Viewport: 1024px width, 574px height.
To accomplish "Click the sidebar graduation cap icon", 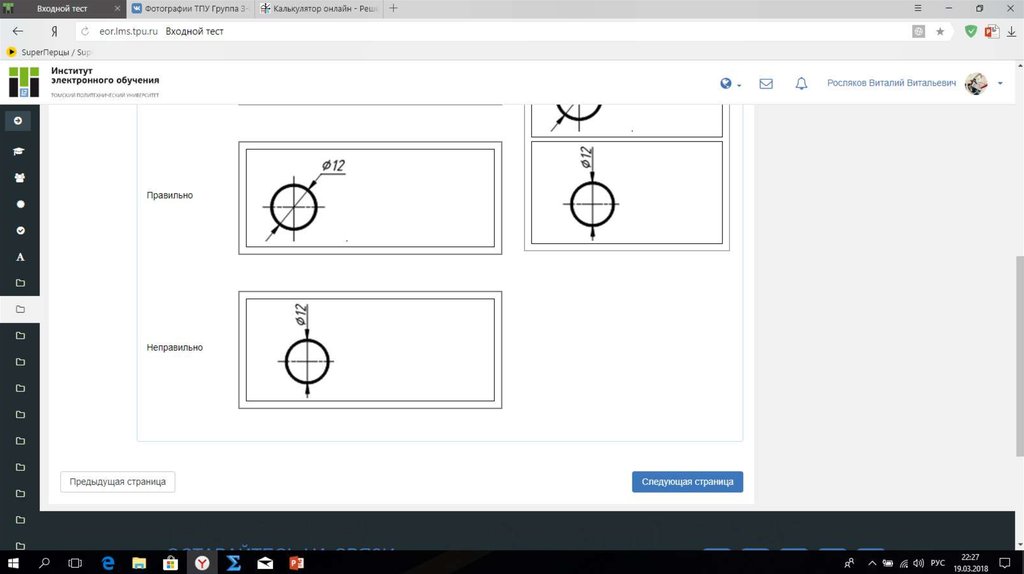I will 19,151.
